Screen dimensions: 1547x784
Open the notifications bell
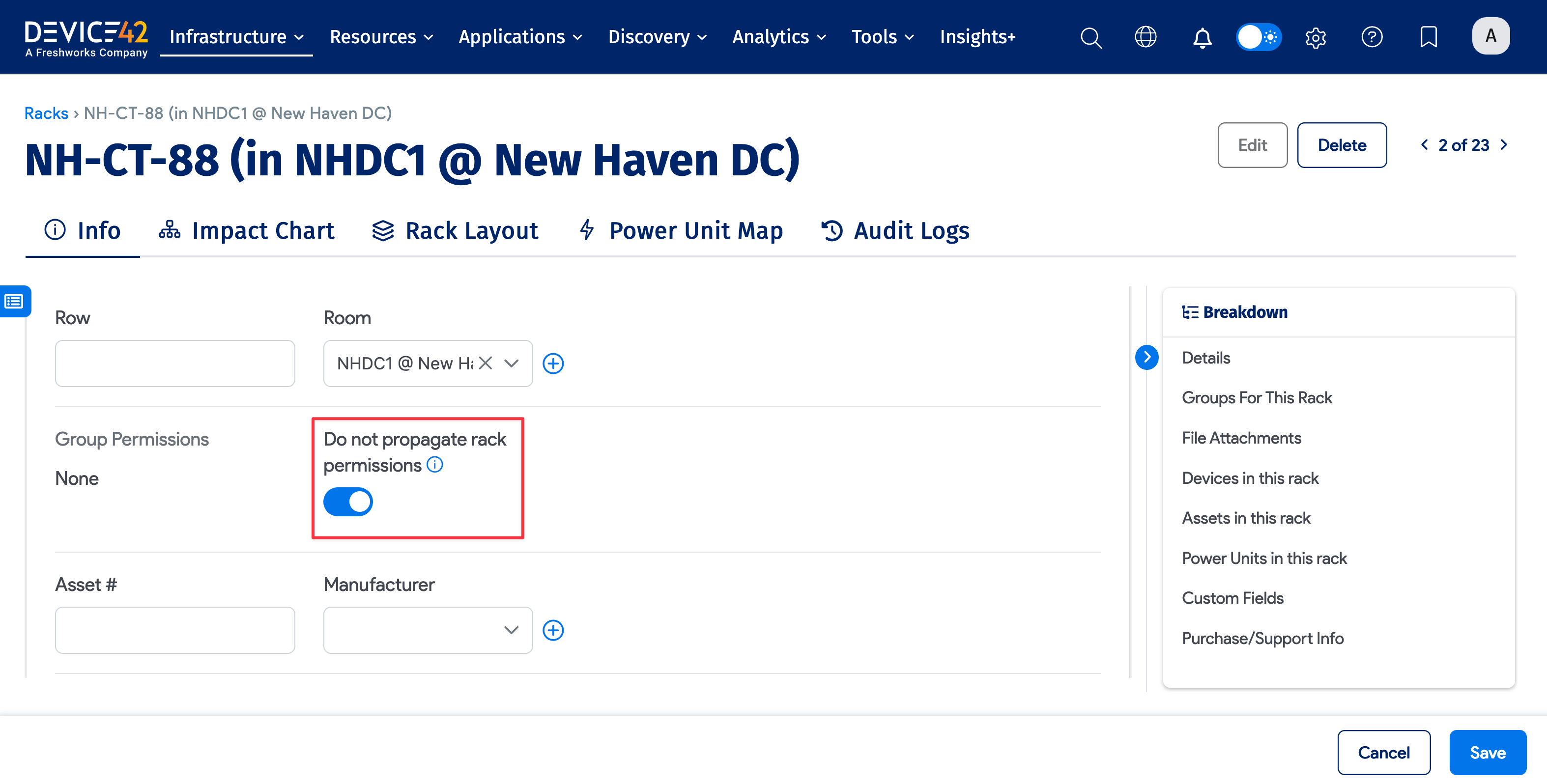[x=1202, y=37]
